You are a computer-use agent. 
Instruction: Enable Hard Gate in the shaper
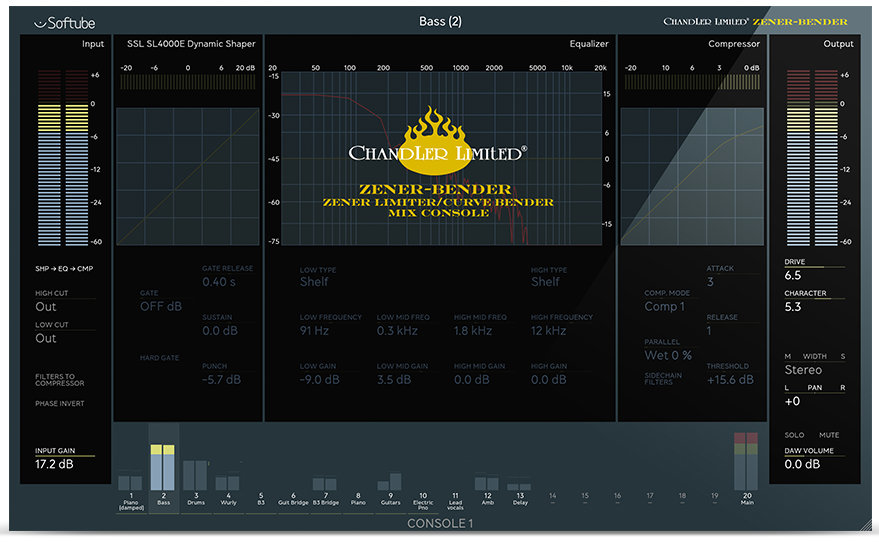pyautogui.click(x=159, y=358)
